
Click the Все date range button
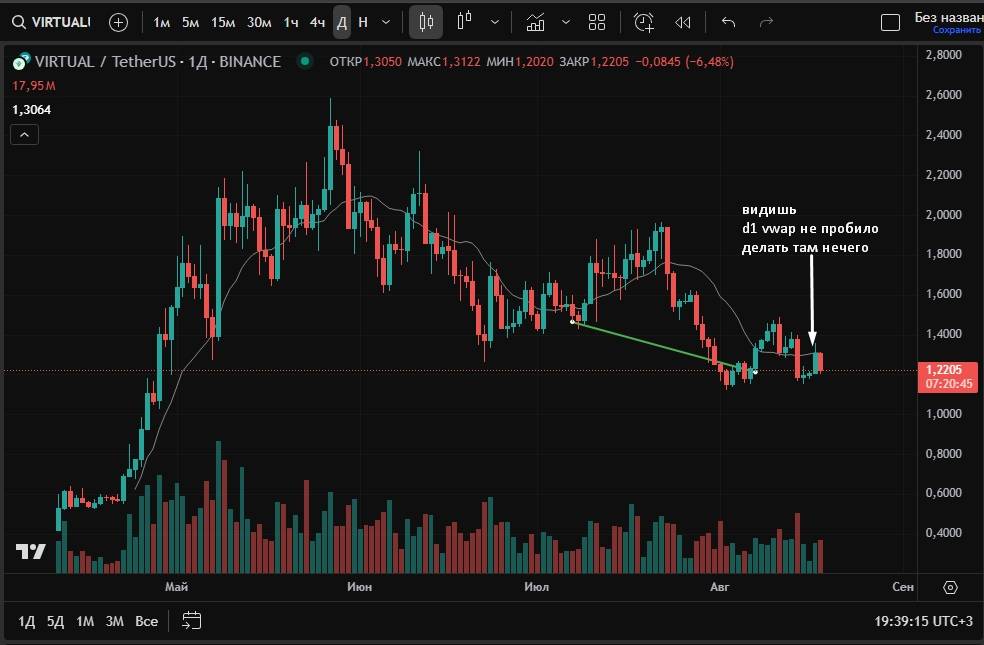pyautogui.click(x=147, y=621)
